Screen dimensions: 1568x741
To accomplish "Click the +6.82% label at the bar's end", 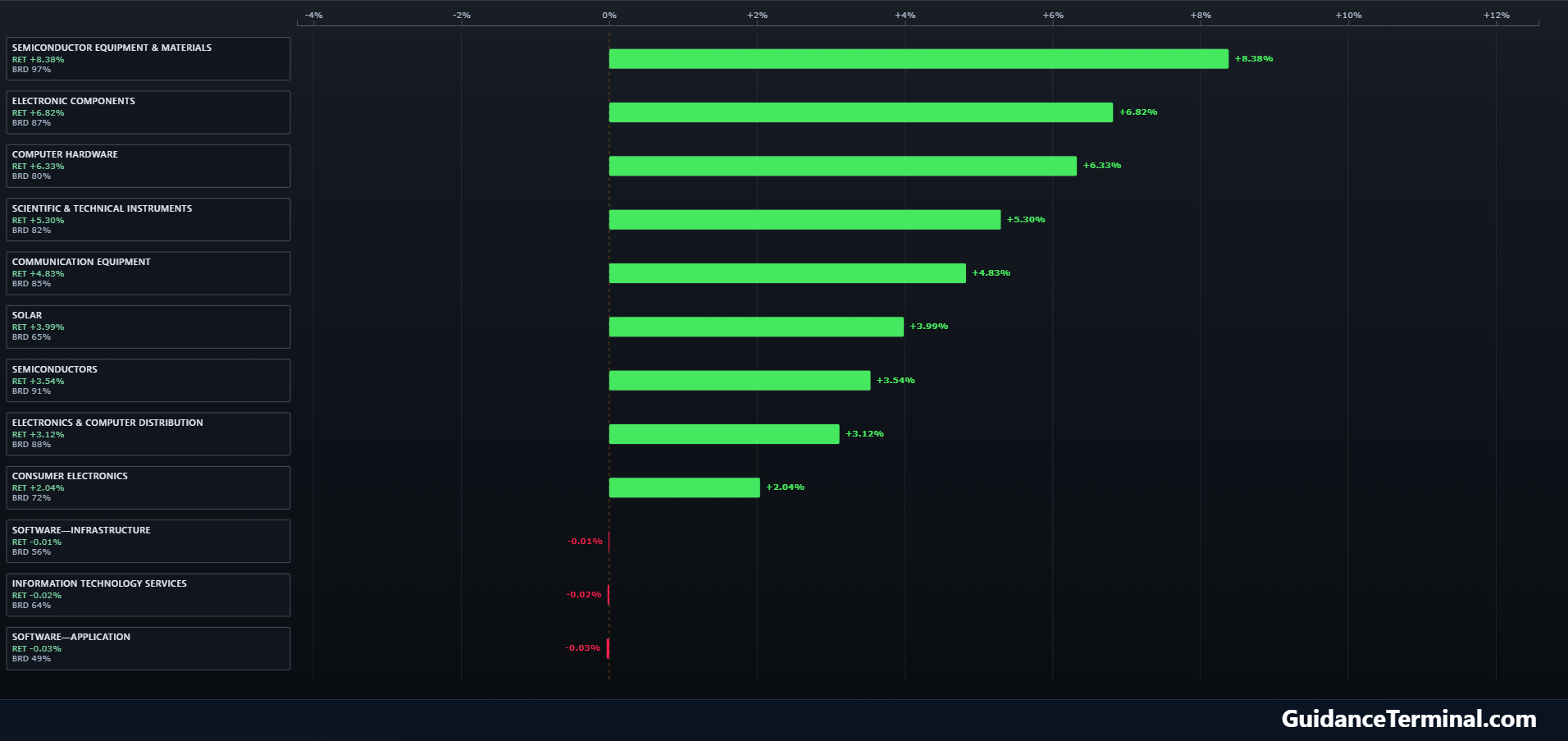I will coord(1138,112).
